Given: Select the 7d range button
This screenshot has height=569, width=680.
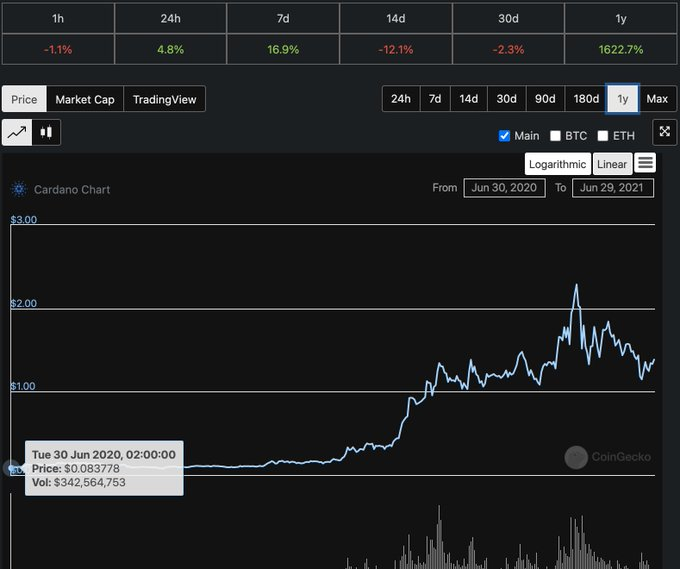Looking at the screenshot, I should pyautogui.click(x=435, y=99).
